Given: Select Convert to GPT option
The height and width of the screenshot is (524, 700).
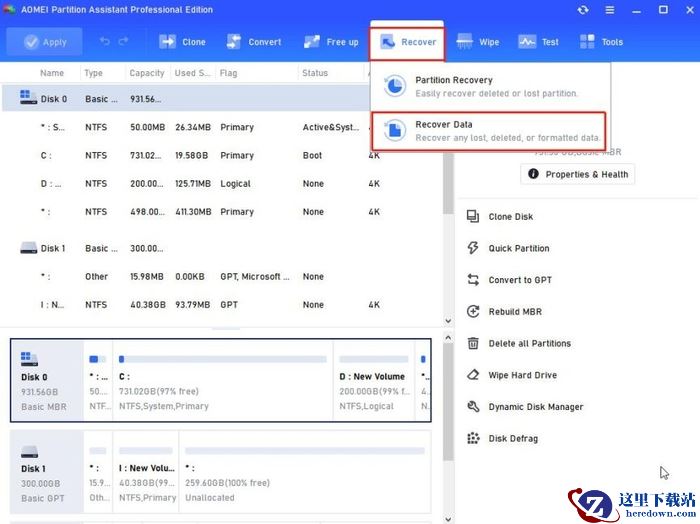Looking at the screenshot, I should click(x=520, y=280).
